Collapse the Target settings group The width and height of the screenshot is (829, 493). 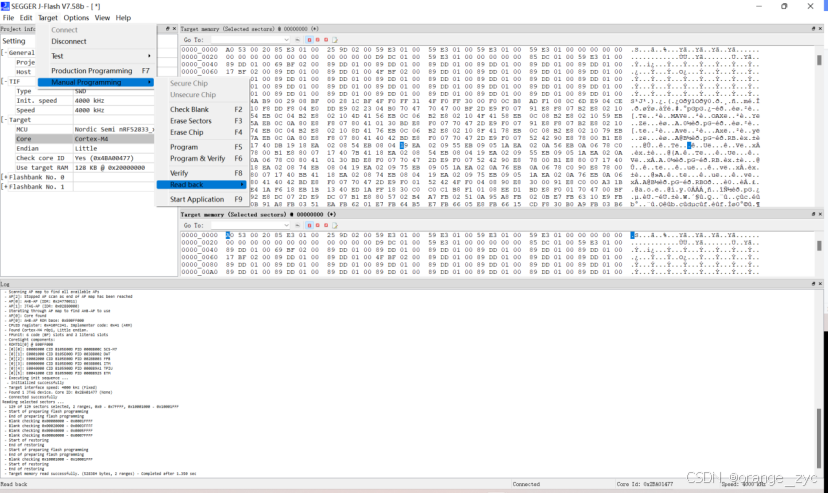[x=4, y=120]
